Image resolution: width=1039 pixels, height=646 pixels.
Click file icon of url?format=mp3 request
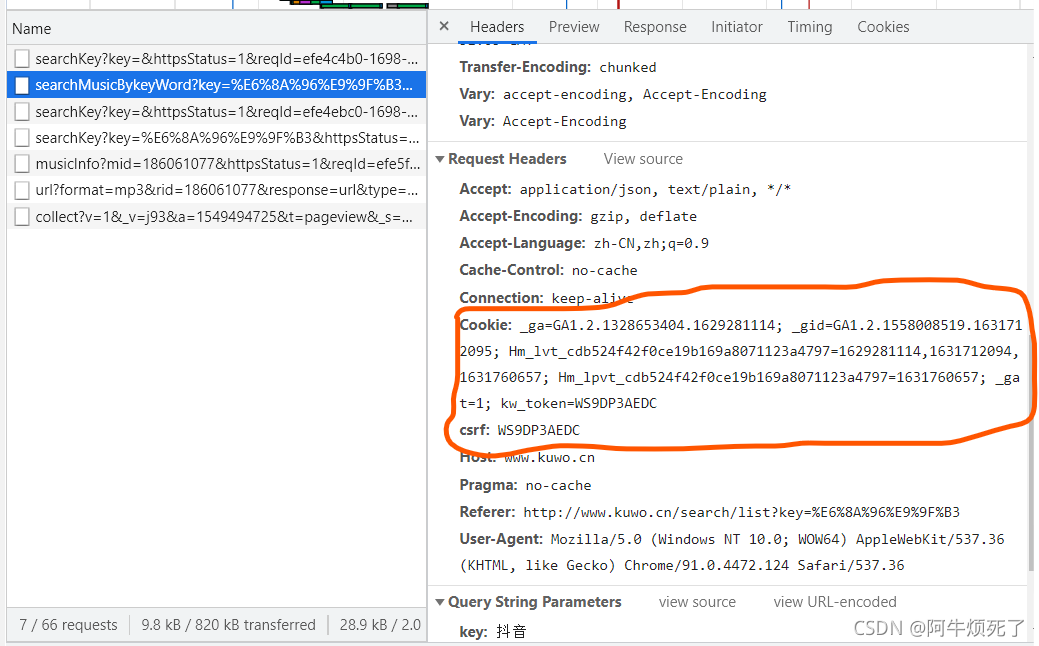tap(22, 190)
